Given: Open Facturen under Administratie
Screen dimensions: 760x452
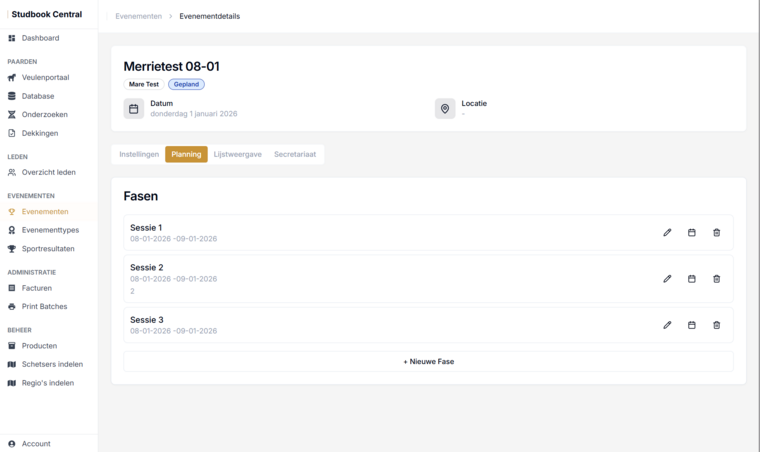Looking at the screenshot, I should [x=36, y=288].
